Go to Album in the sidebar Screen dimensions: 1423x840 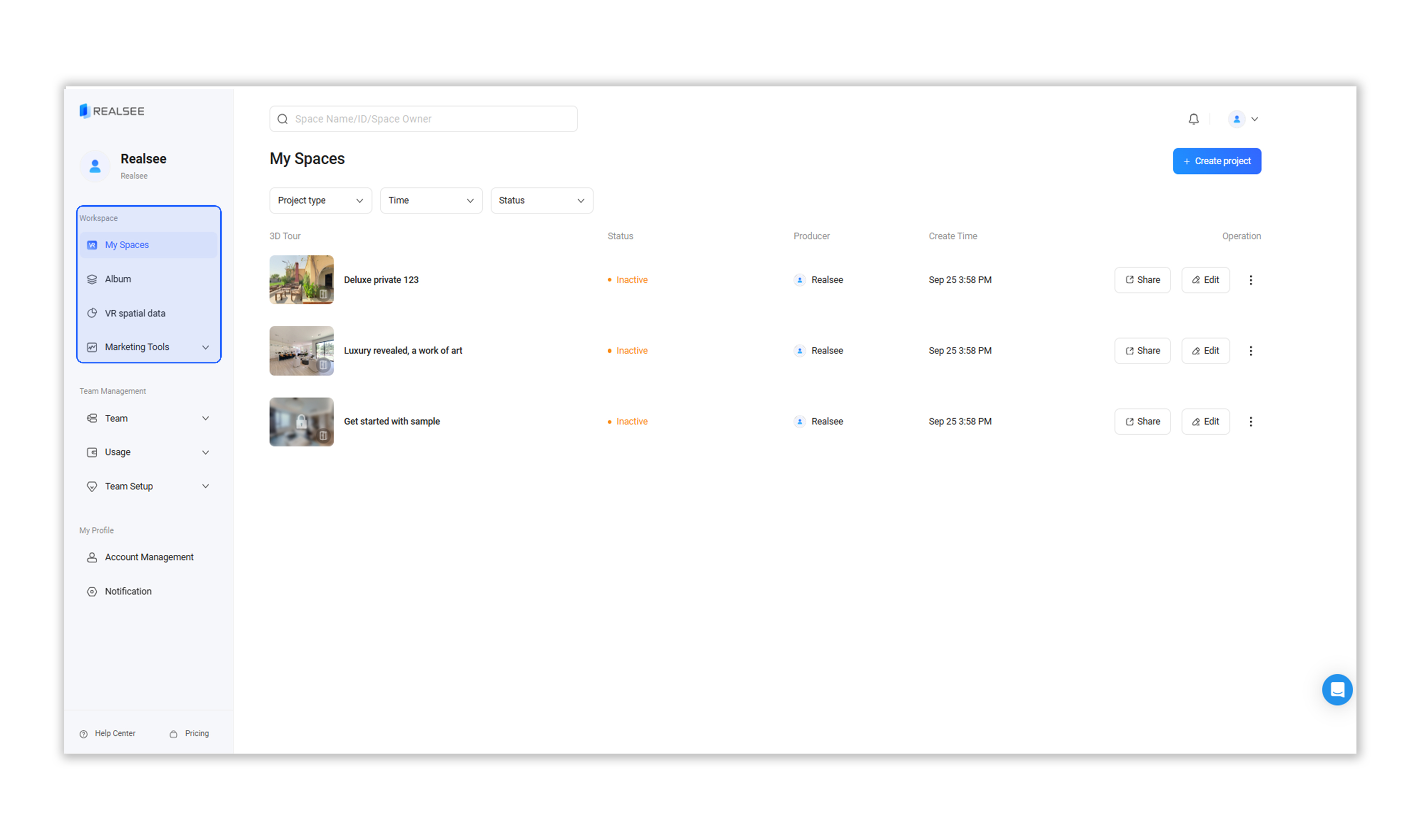coord(118,279)
